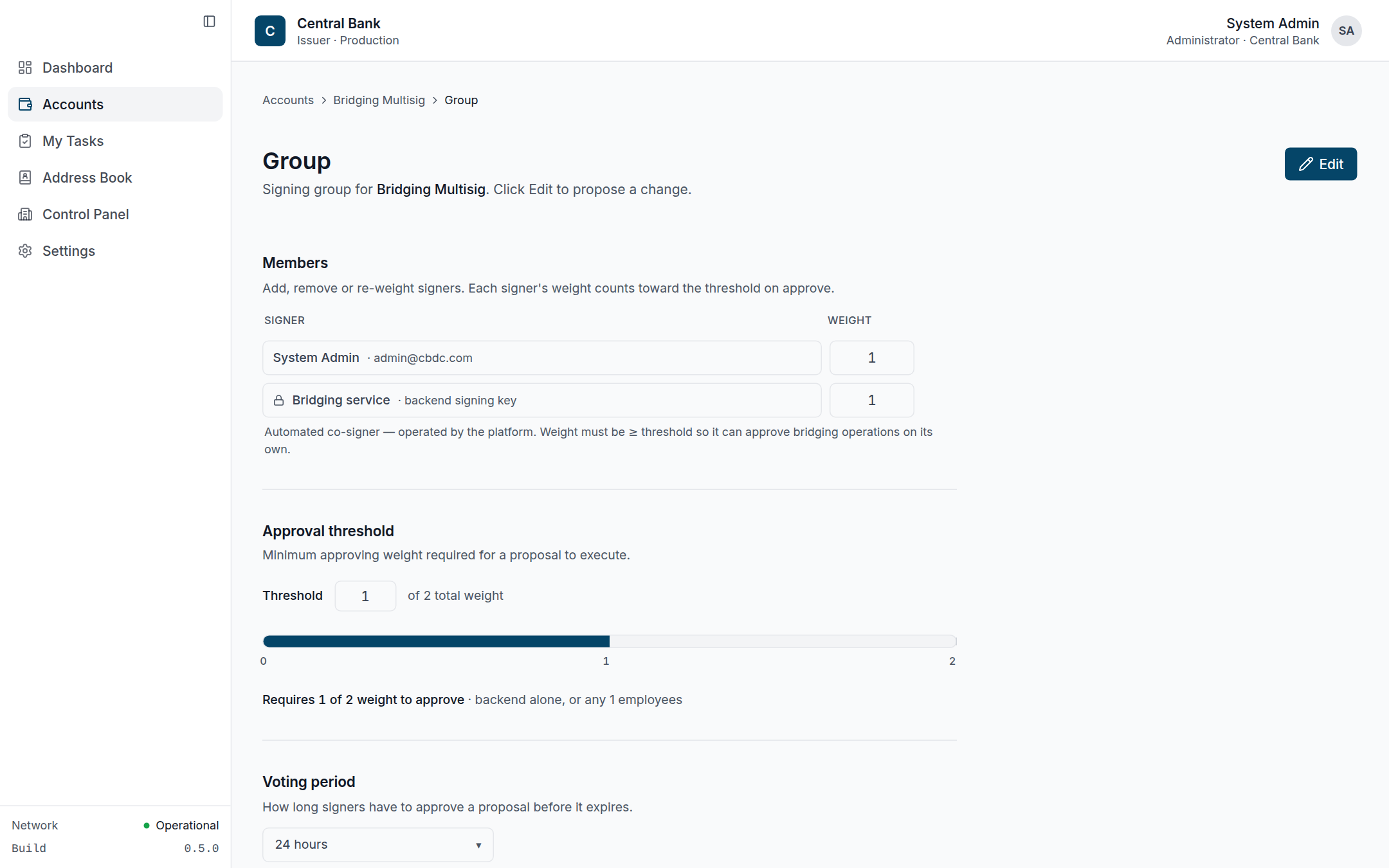
Task: Click the Settings gear icon
Action: click(25, 251)
